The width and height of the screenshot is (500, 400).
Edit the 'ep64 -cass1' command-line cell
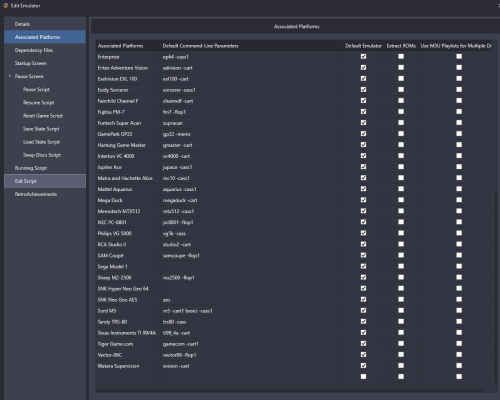click(x=252, y=57)
